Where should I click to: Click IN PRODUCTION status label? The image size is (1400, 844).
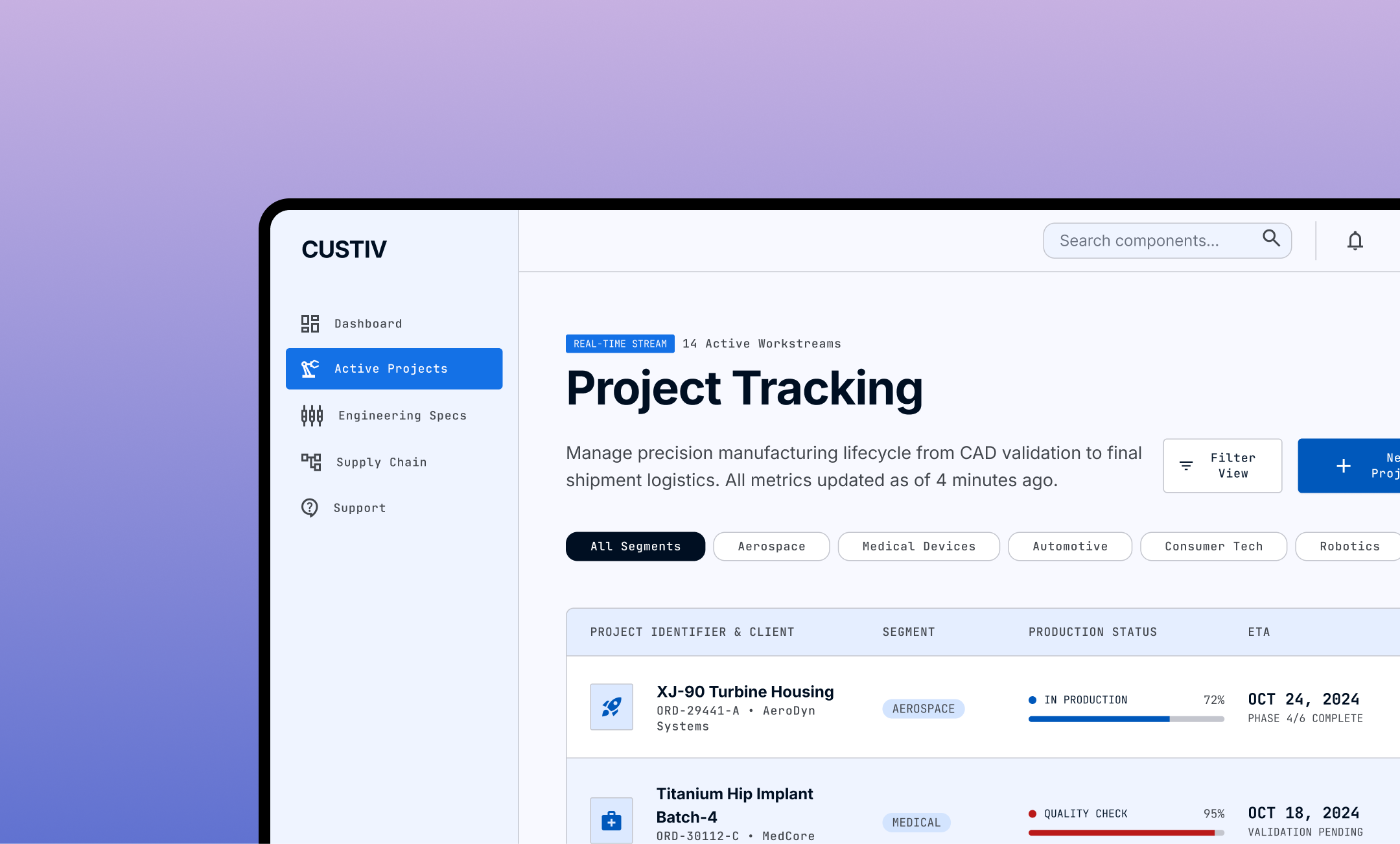click(1086, 700)
